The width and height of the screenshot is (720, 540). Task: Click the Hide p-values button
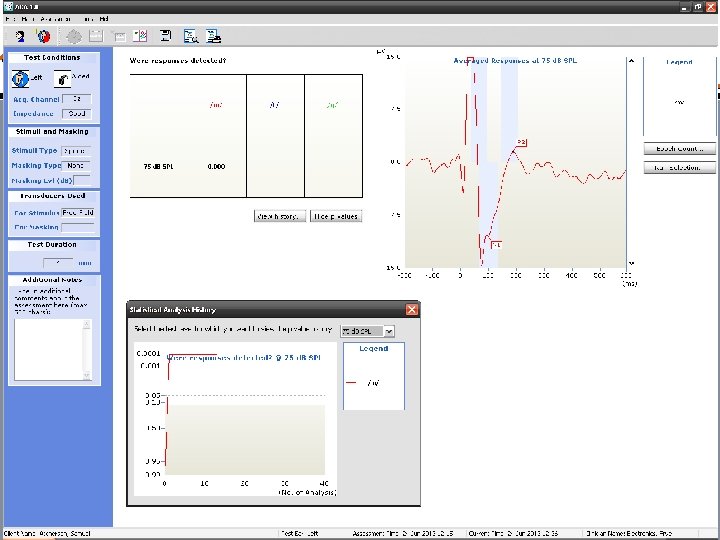(336, 216)
